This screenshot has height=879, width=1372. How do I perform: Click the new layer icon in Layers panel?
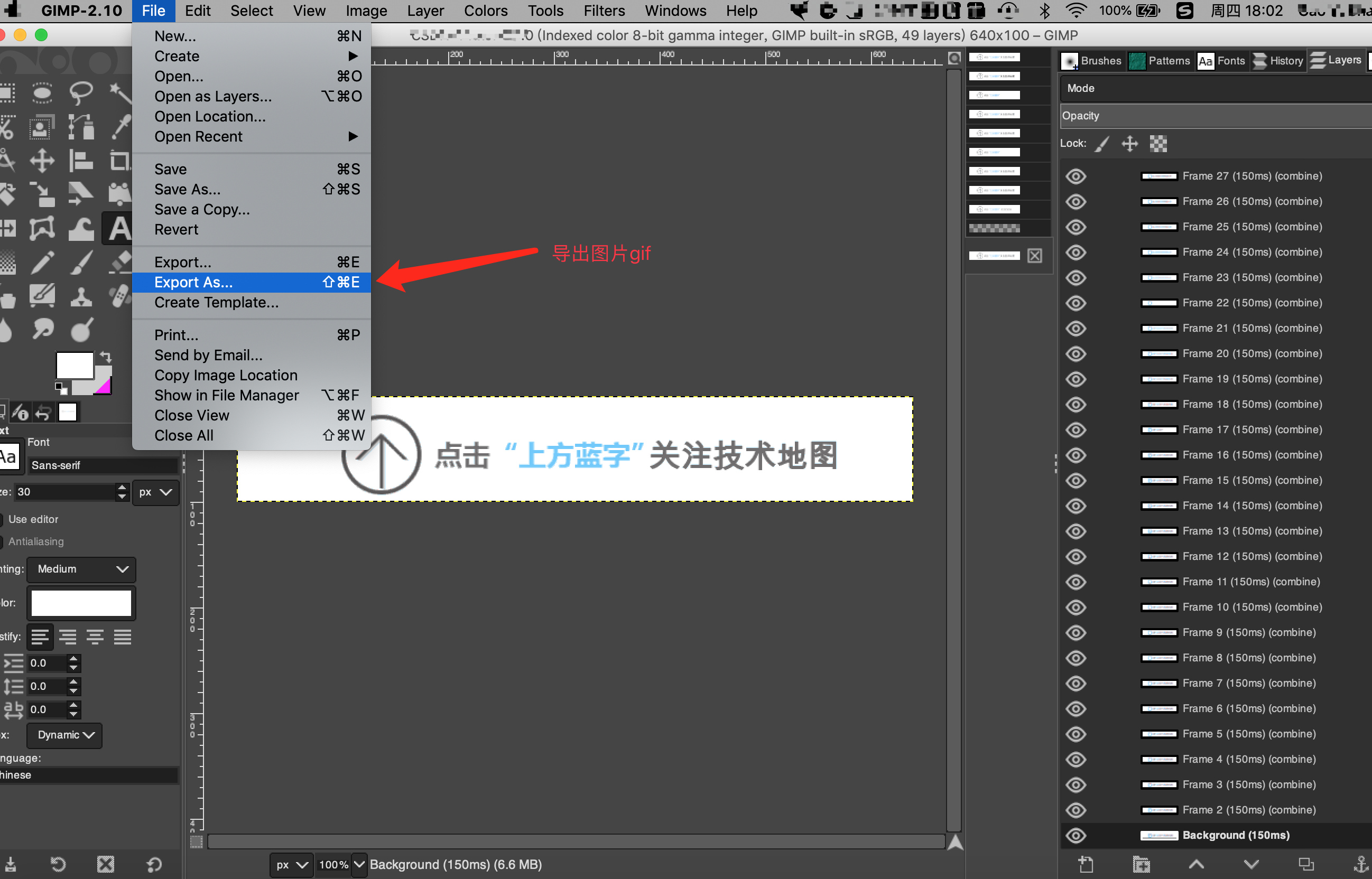click(x=1086, y=864)
